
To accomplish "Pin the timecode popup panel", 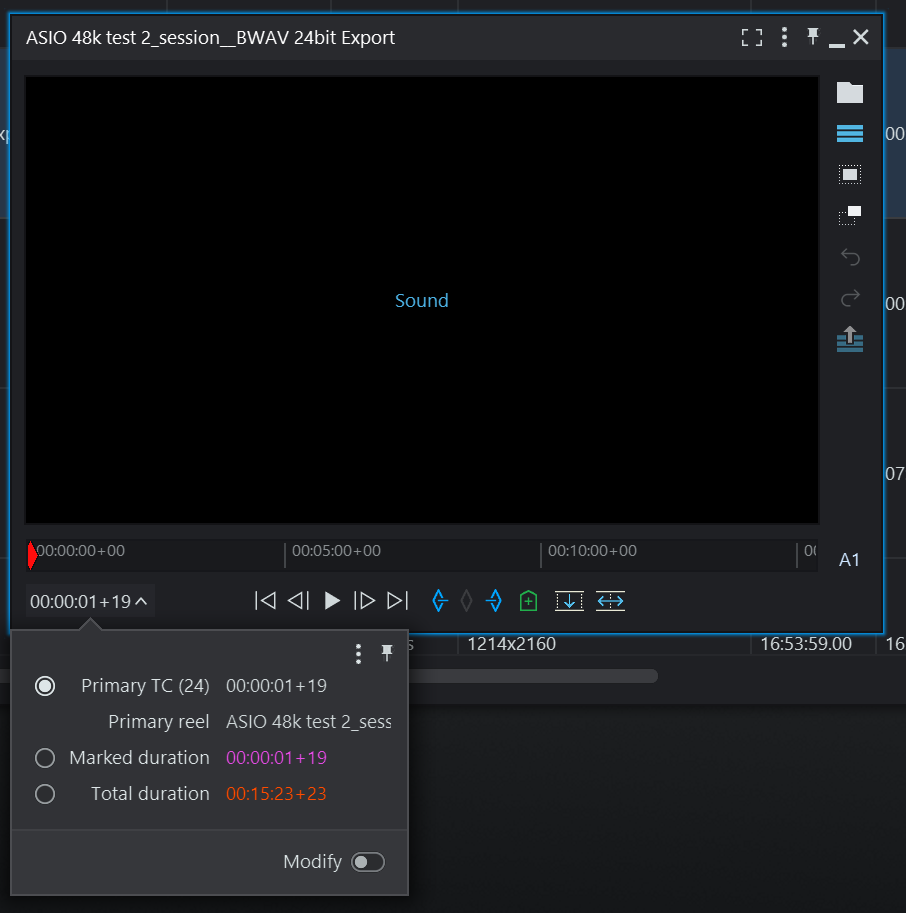I will (387, 653).
